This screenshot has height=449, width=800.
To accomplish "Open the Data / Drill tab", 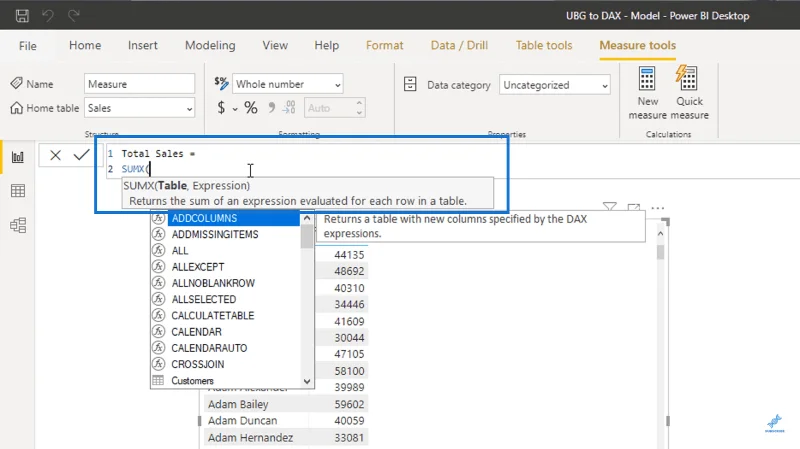I will coord(459,45).
